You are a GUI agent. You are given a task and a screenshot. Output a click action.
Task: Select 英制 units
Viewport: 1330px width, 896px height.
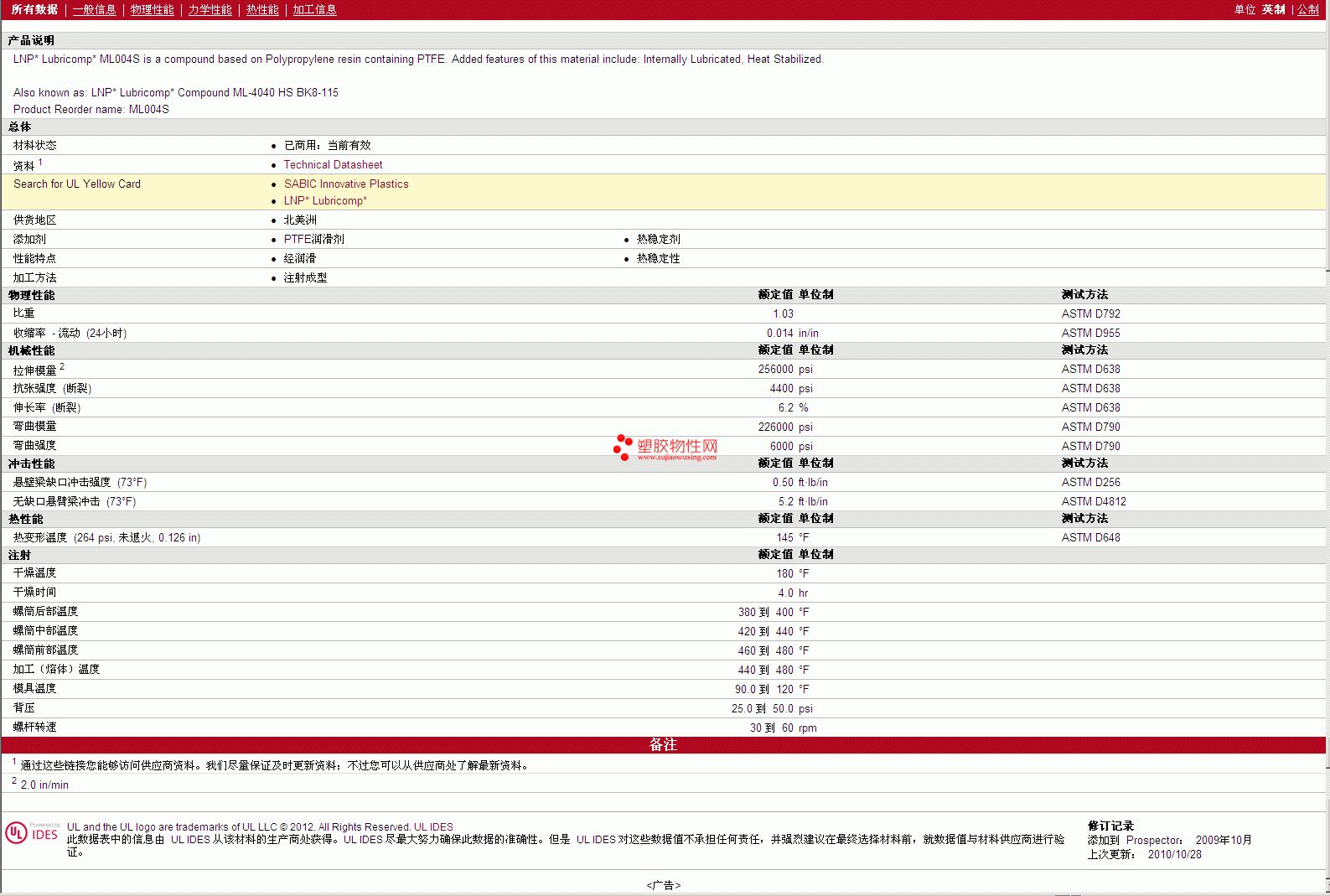[1273, 10]
